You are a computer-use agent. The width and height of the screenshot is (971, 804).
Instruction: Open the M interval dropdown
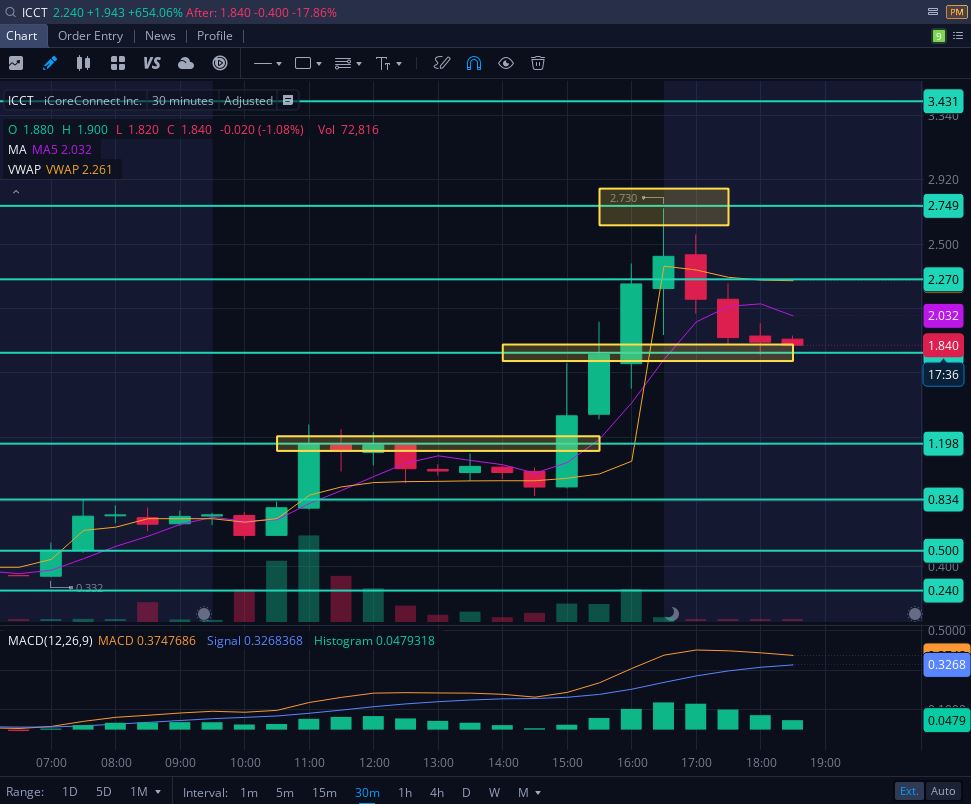pos(529,792)
